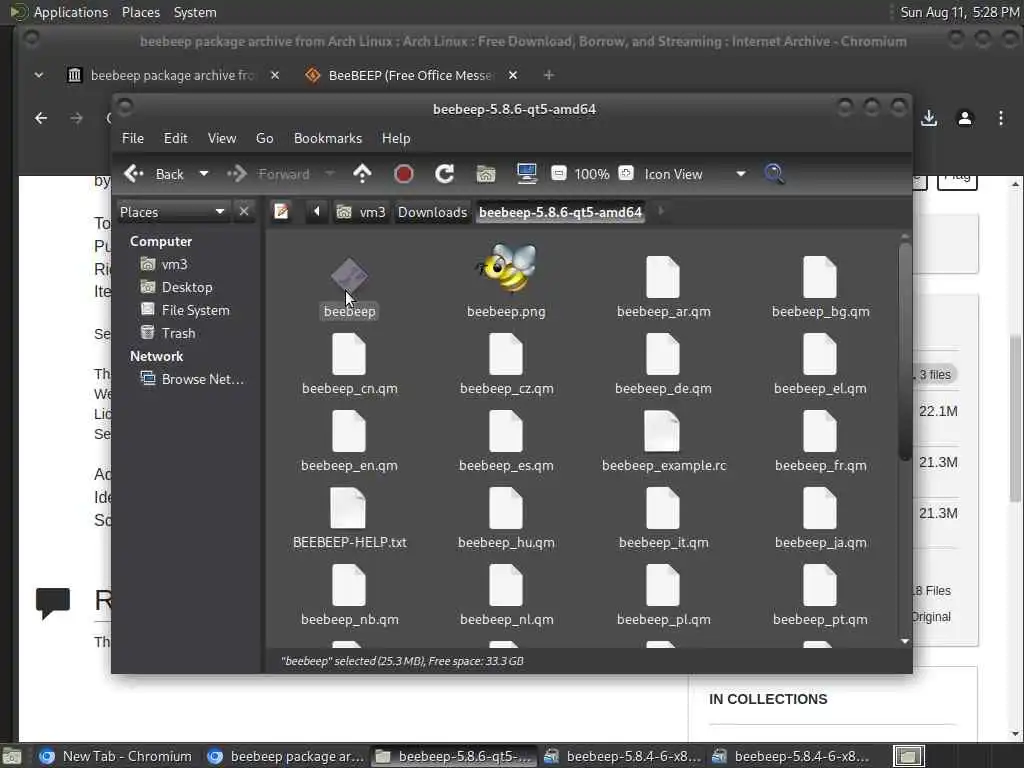Open the Chromium three-dot menu
This screenshot has width=1024, height=768.
point(1000,118)
